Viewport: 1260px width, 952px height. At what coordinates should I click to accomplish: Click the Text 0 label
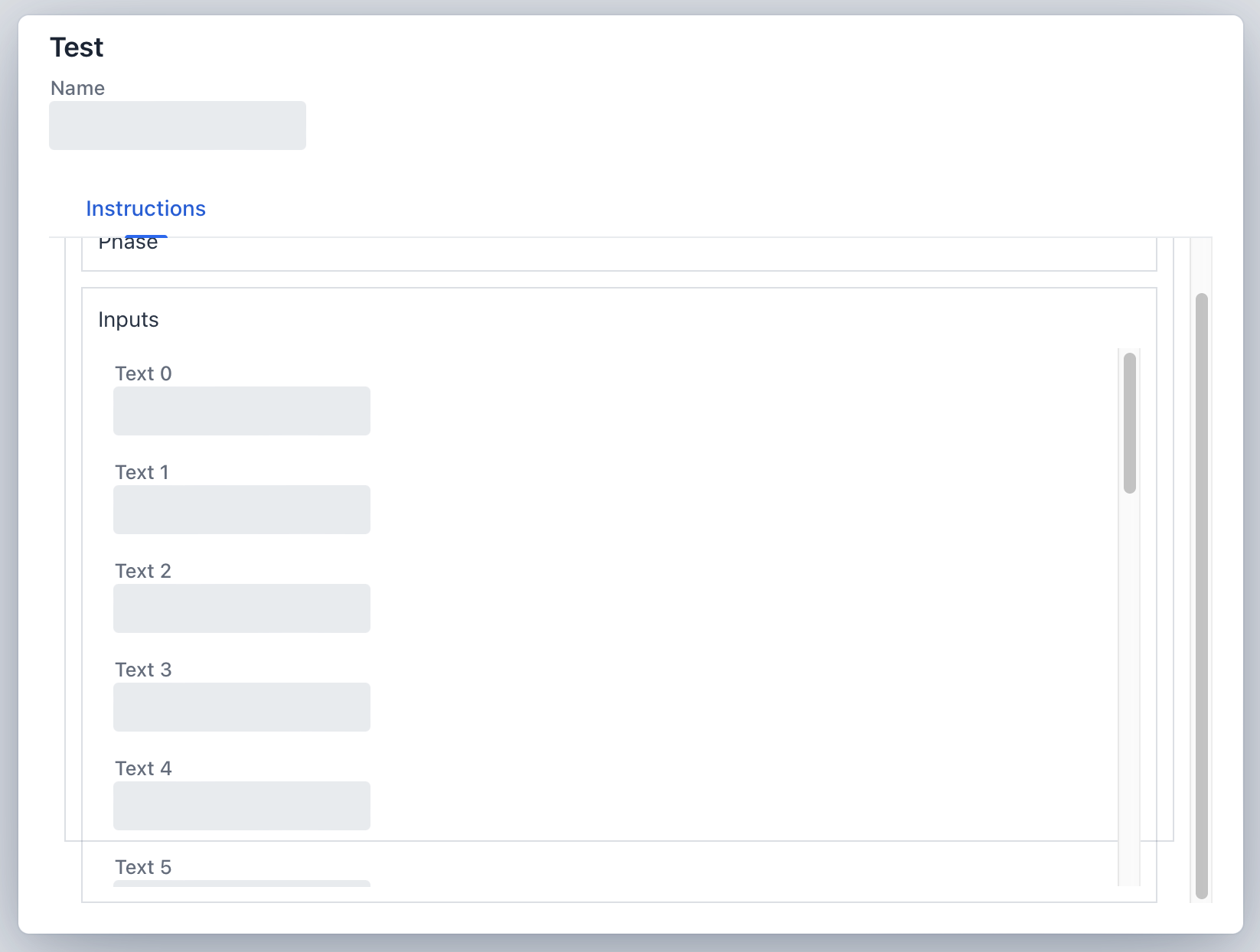tap(143, 373)
